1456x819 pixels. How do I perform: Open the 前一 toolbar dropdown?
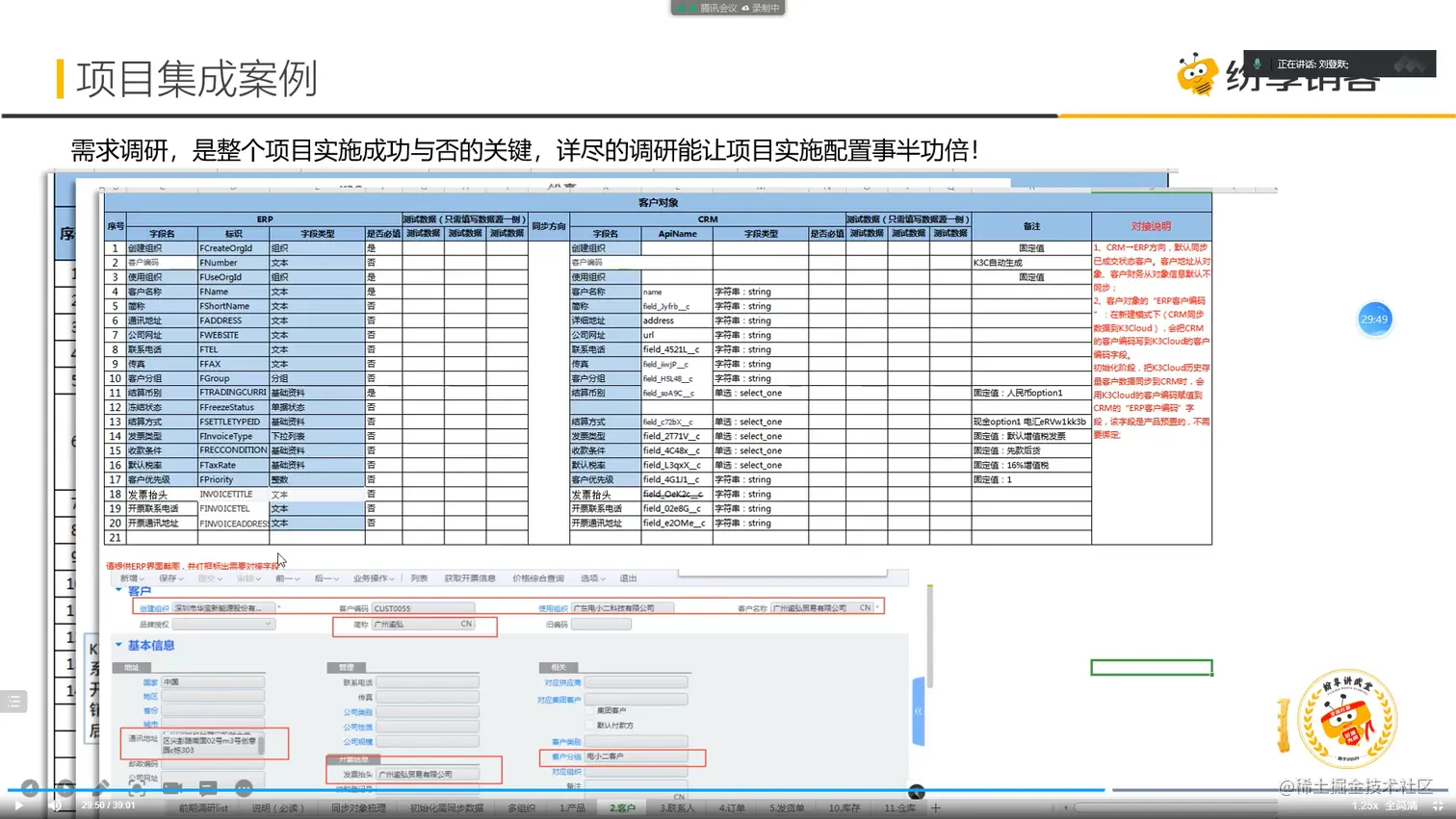pyautogui.click(x=287, y=578)
